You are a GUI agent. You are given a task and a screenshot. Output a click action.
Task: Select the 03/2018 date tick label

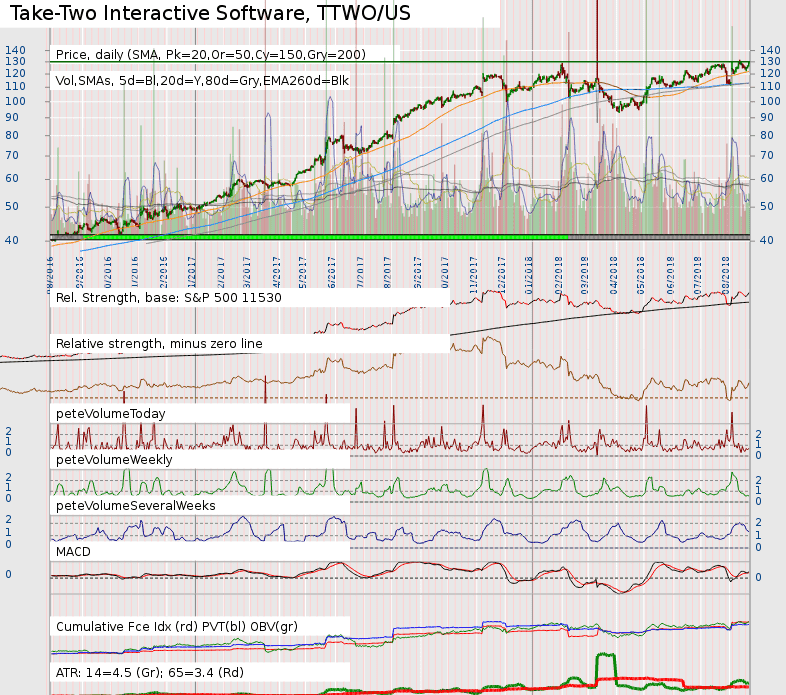click(584, 275)
